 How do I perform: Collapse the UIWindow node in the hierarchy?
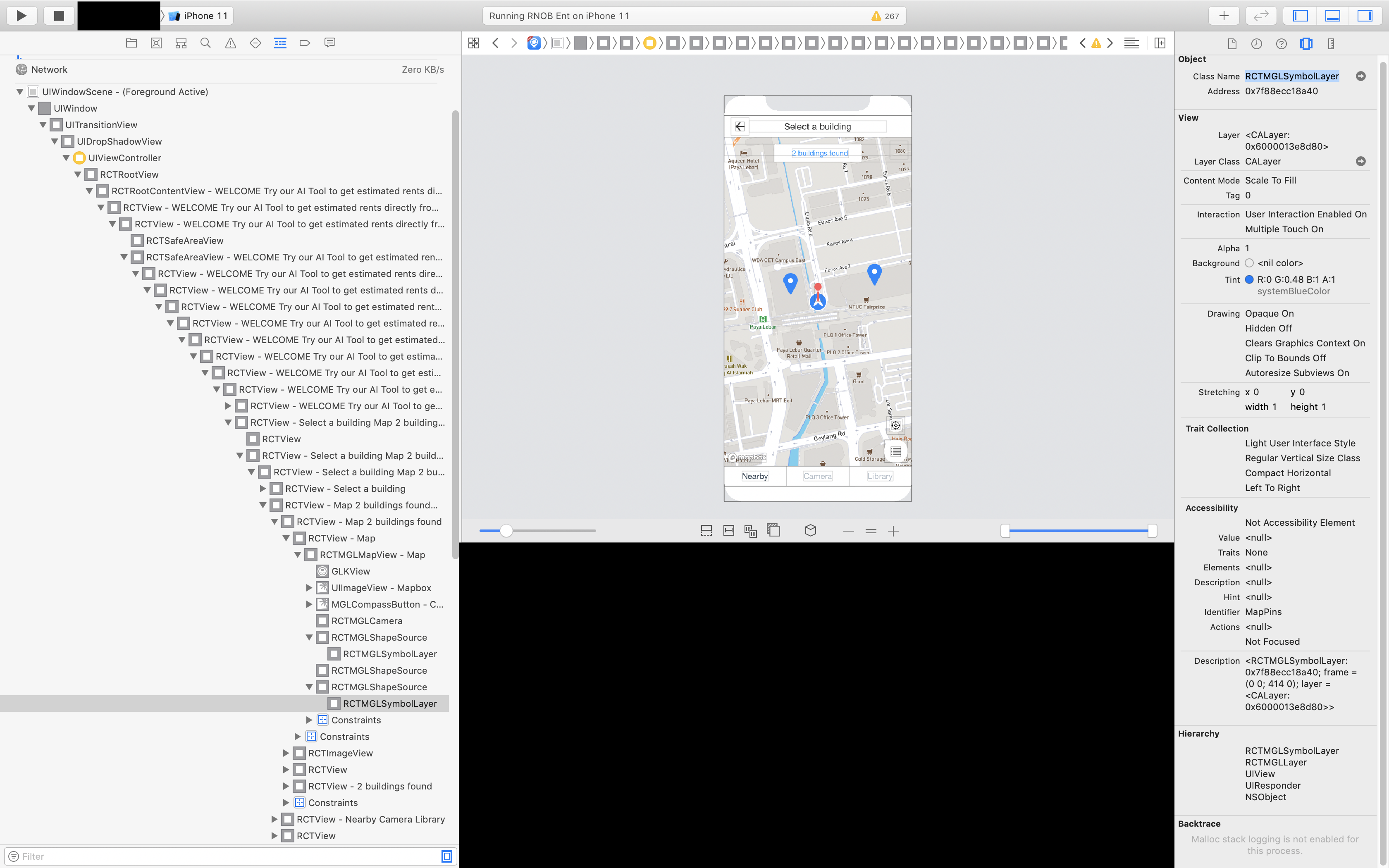coord(31,108)
